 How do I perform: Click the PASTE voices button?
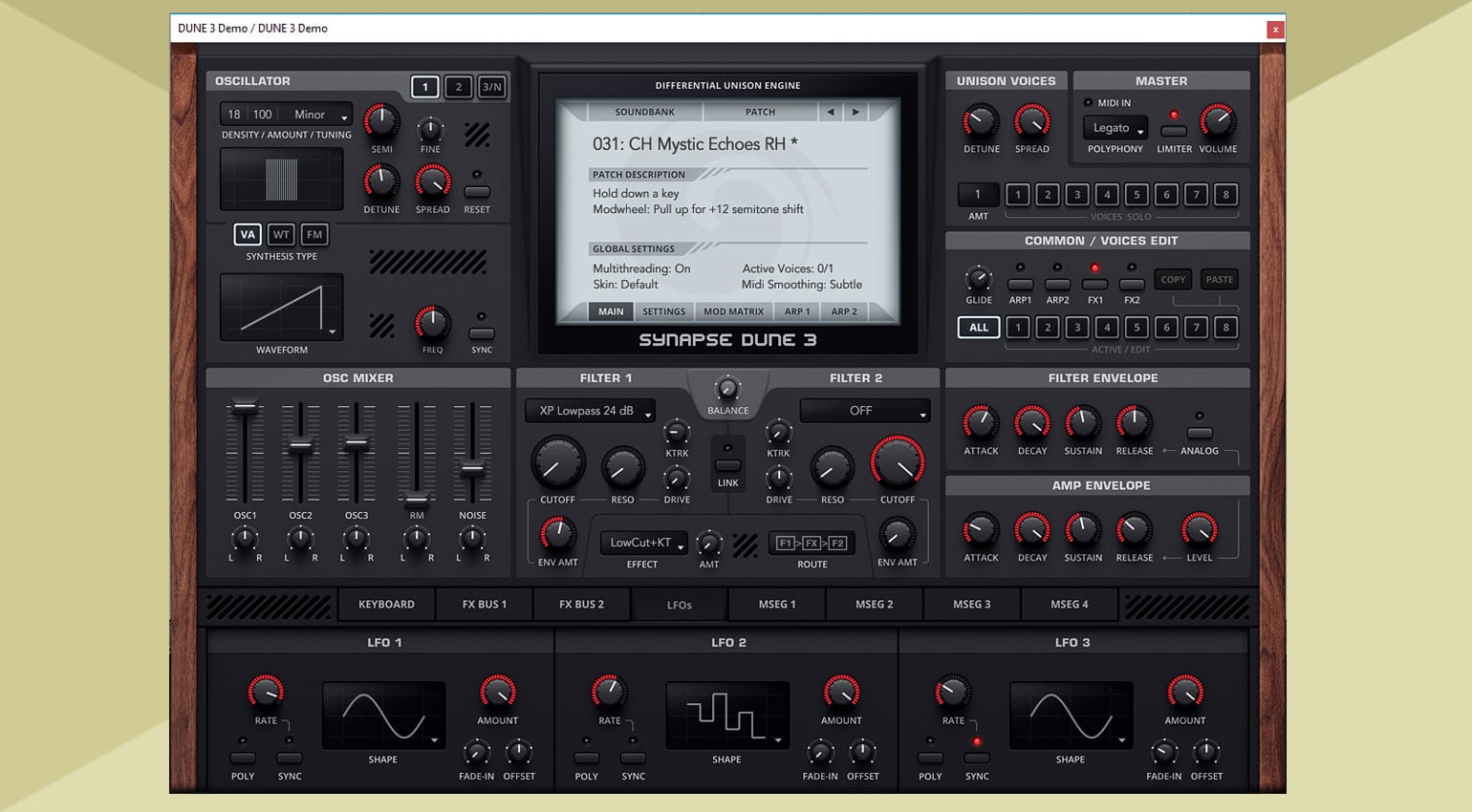(x=1219, y=279)
